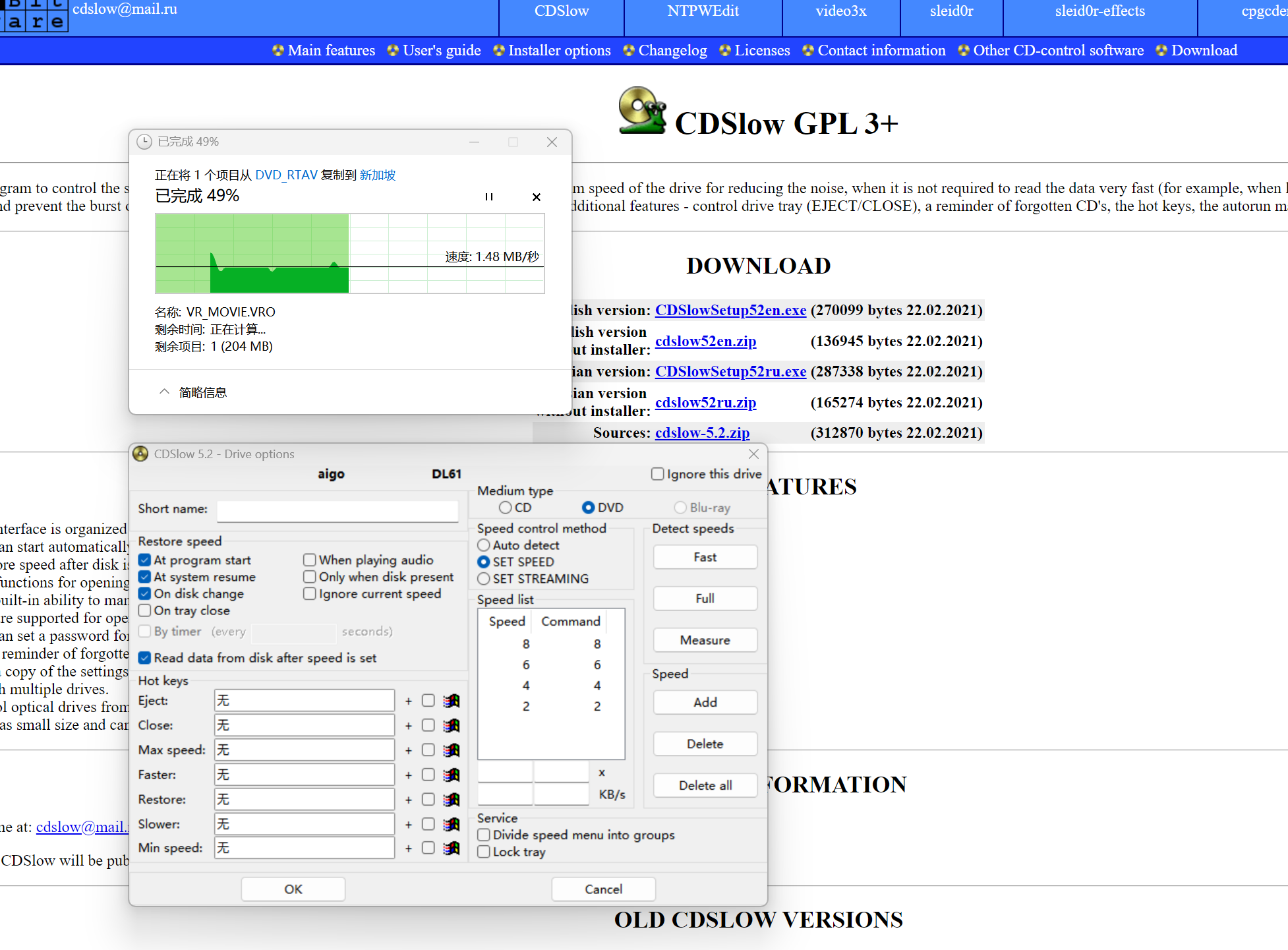
Task: Click the DVD_RTAV source link in copy dialog
Action: pos(287,175)
